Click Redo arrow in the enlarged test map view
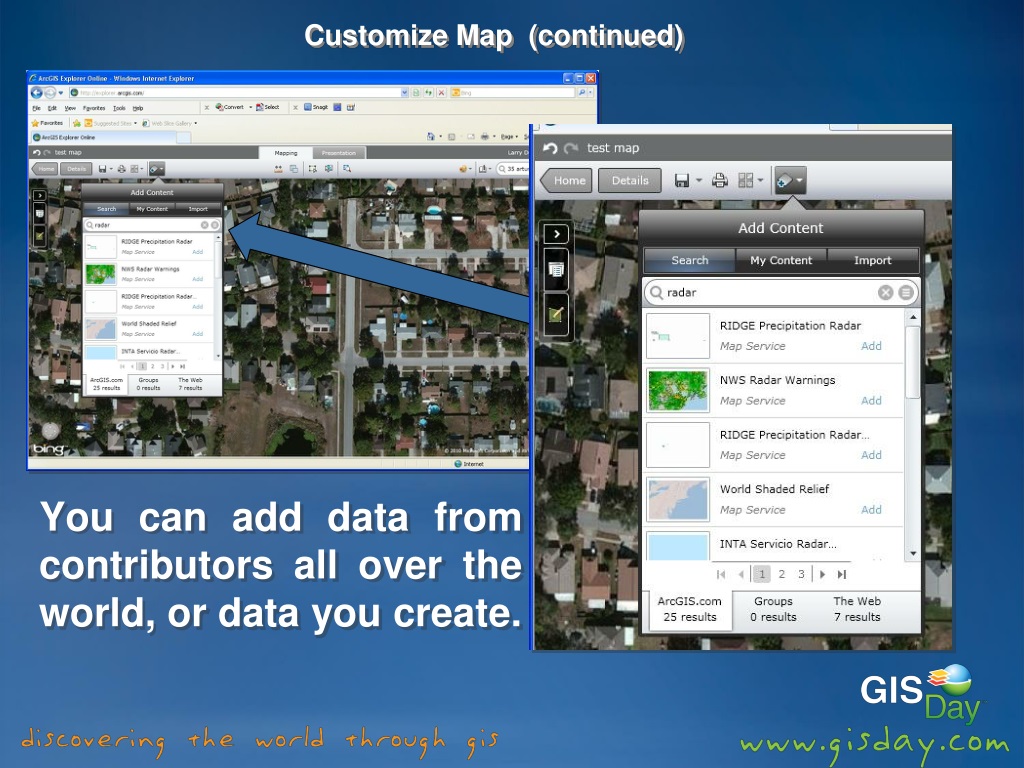 pyautogui.click(x=571, y=148)
